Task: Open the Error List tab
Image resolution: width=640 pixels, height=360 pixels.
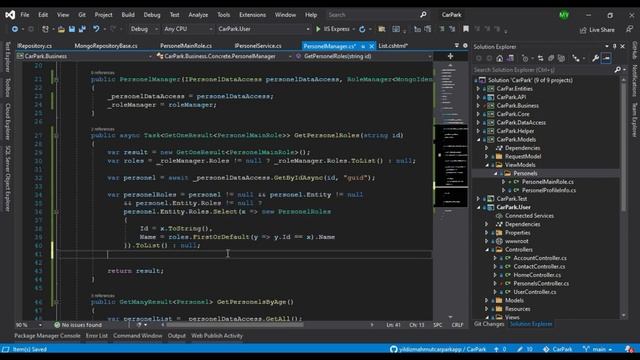Action: click(97, 336)
